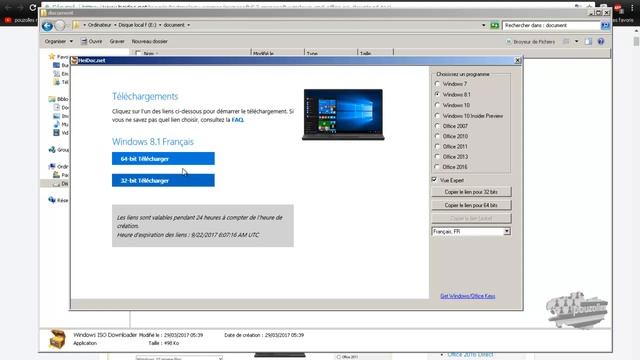The width and height of the screenshot is (640, 360).
Task: Open Get Windows/Office Keys link
Action: click(468, 296)
